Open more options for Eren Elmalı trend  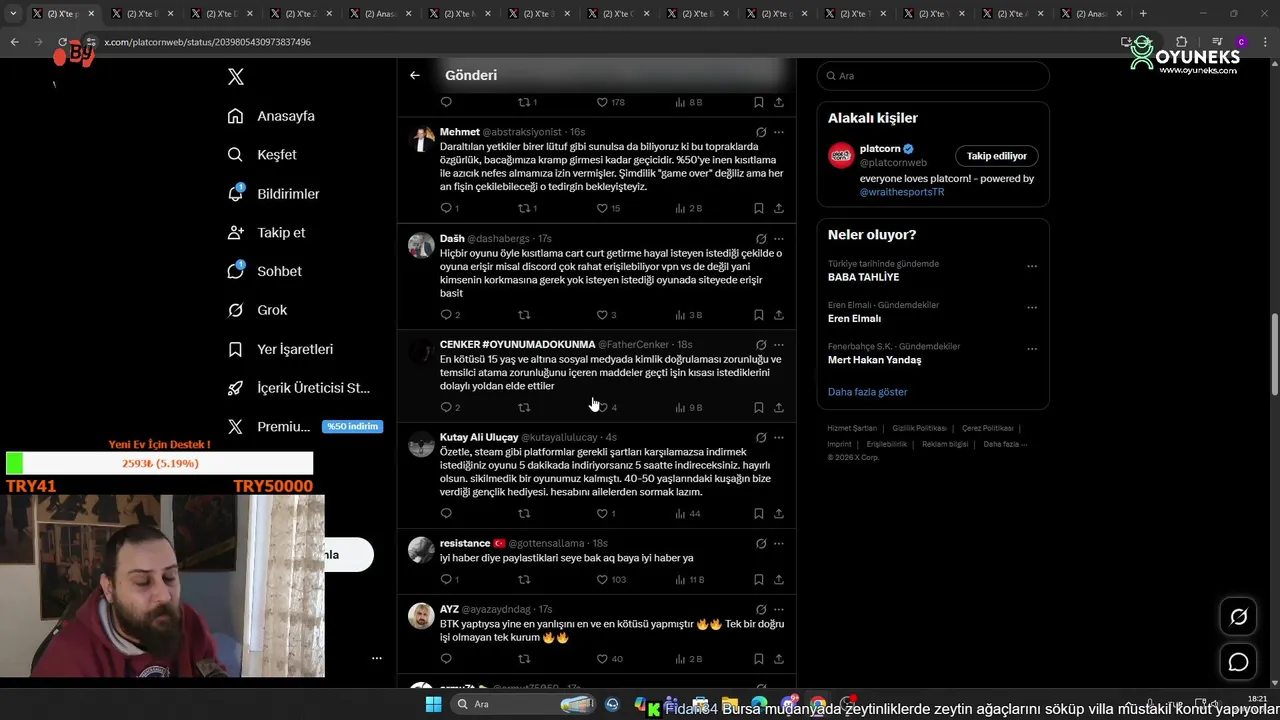(x=1032, y=308)
